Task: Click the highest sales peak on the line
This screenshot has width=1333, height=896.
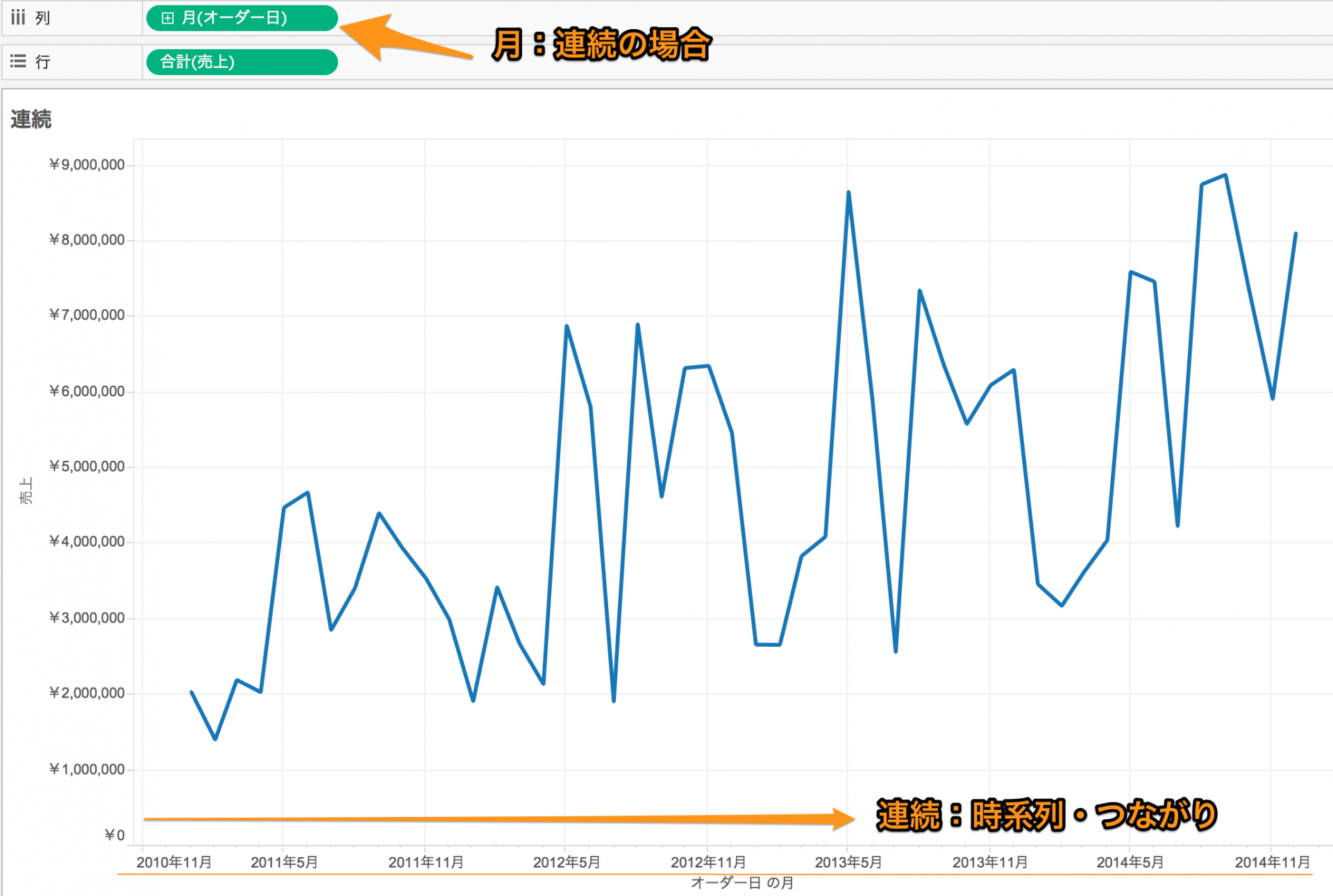Action: coord(1225,176)
